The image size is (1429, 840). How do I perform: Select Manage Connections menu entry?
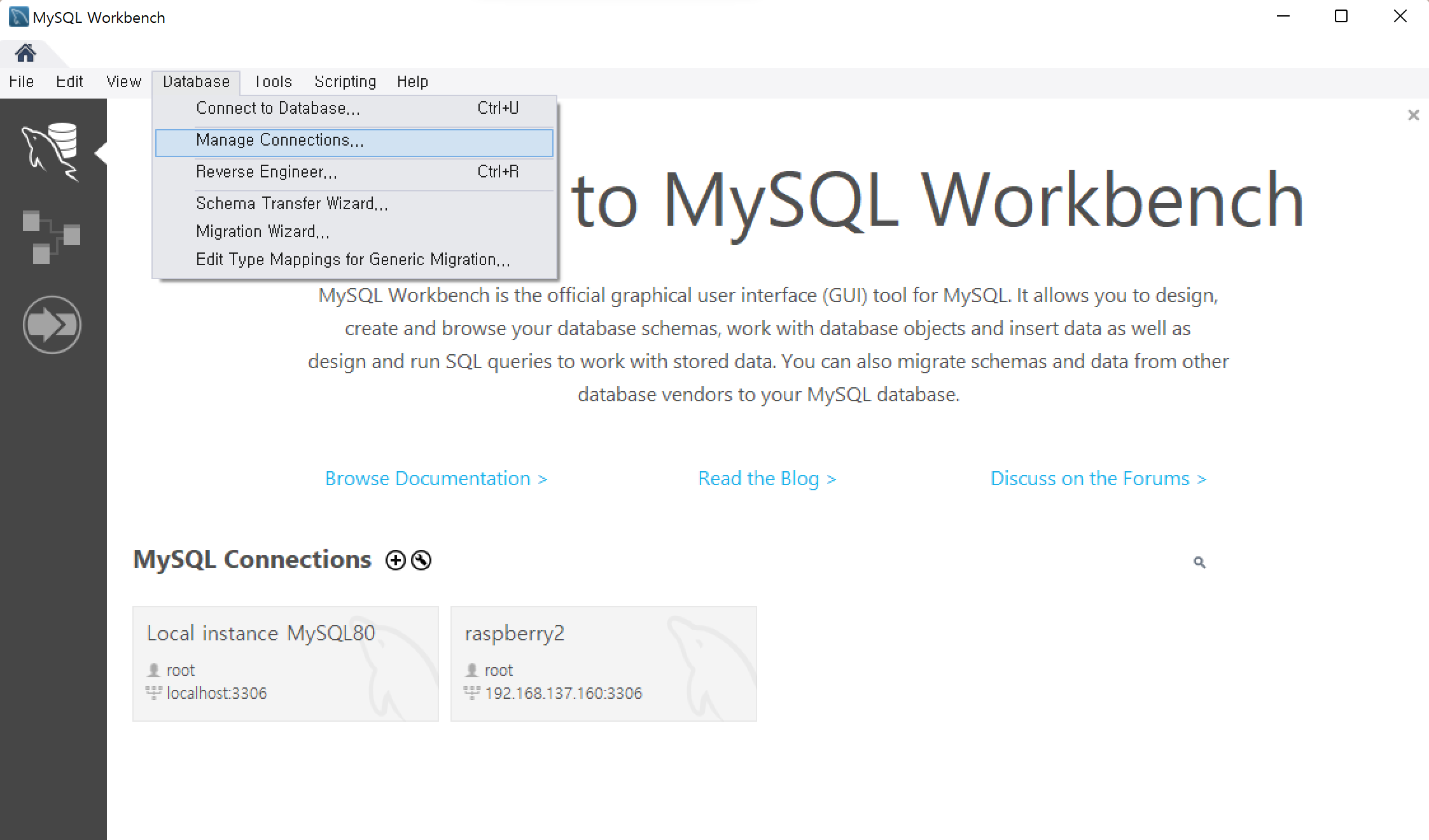coord(280,141)
